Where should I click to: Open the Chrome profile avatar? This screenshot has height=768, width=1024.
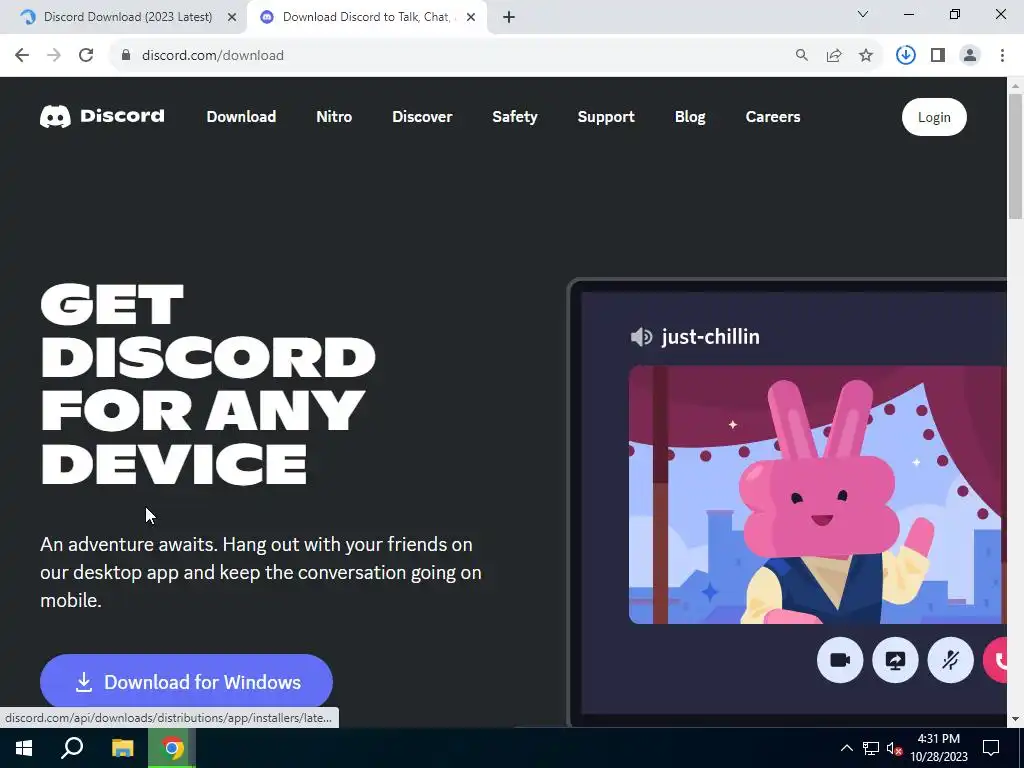pyautogui.click(x=970, y=55)
